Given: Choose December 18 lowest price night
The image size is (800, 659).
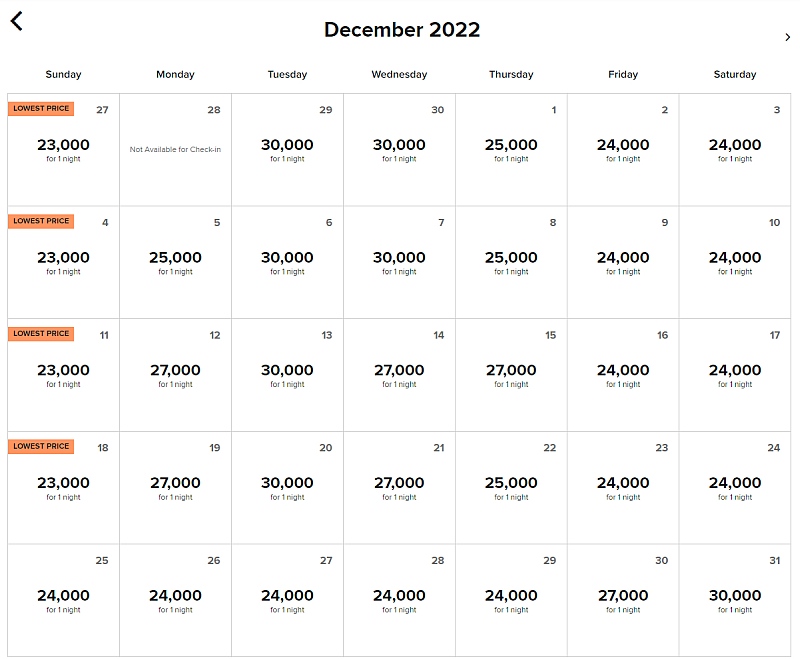Looking at the screenshot, I should pos(63,488).
